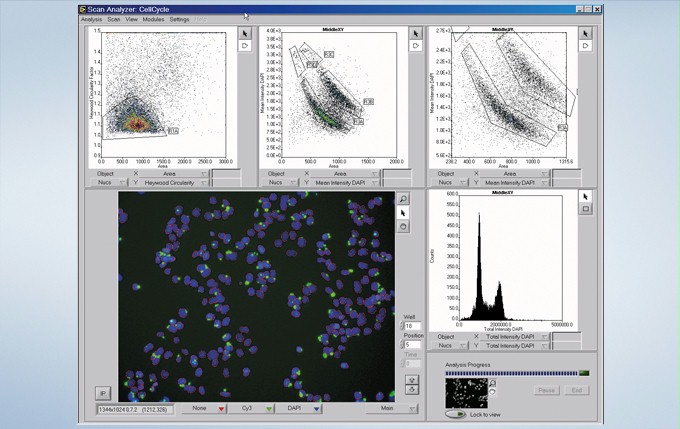The image size is (680, 429).
Task: Click the disabled Time input field
Action: pyautogui.click(x=412, y=364)
